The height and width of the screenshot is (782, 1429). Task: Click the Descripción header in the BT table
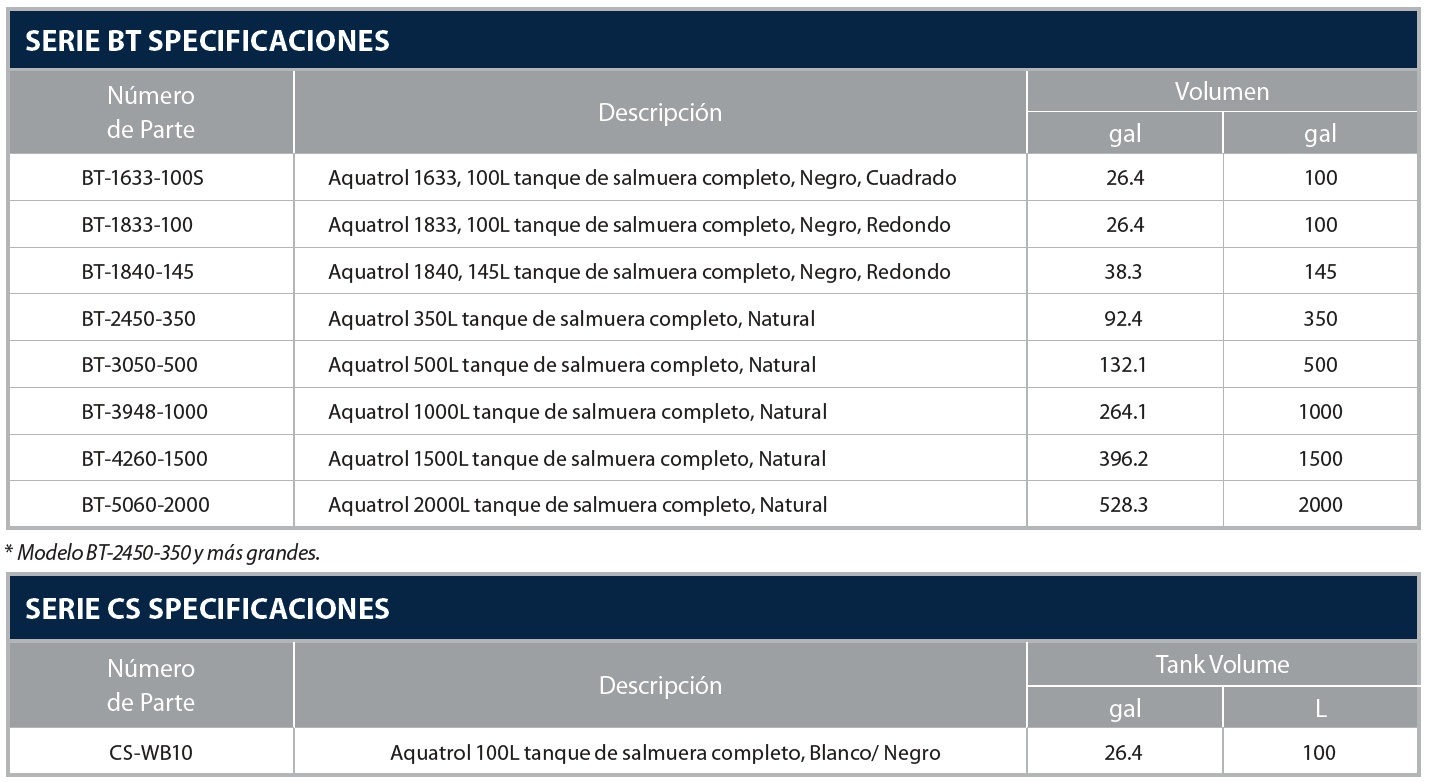660,112
